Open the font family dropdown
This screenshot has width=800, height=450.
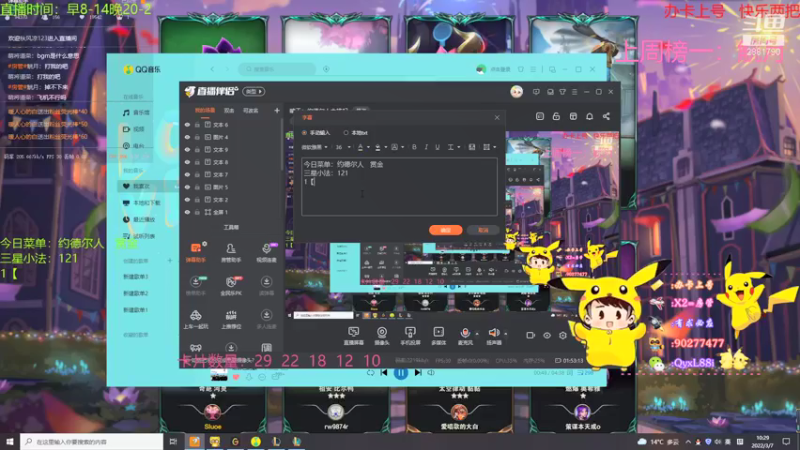coord(314,147)
